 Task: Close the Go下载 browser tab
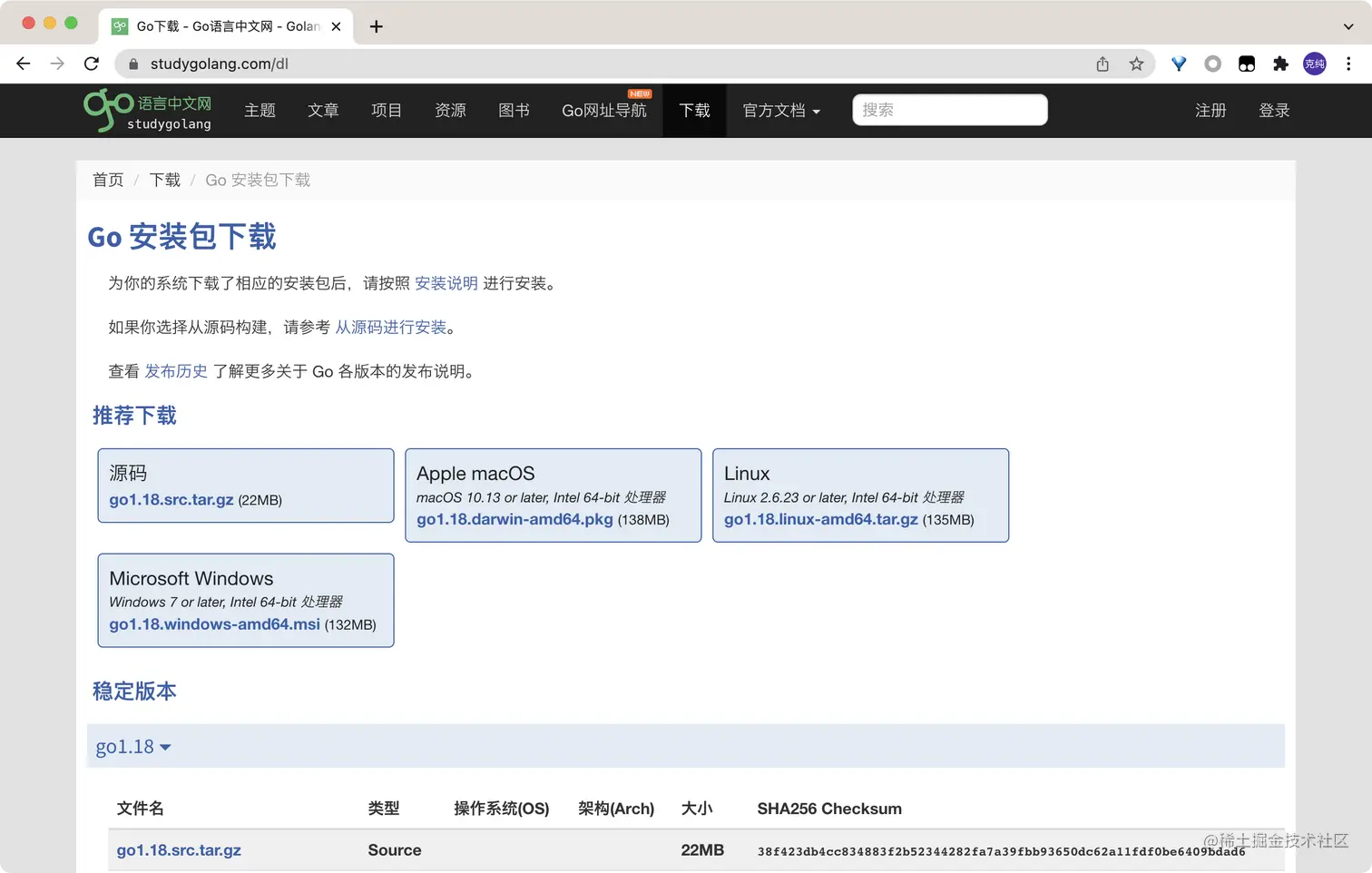[336, 26]
